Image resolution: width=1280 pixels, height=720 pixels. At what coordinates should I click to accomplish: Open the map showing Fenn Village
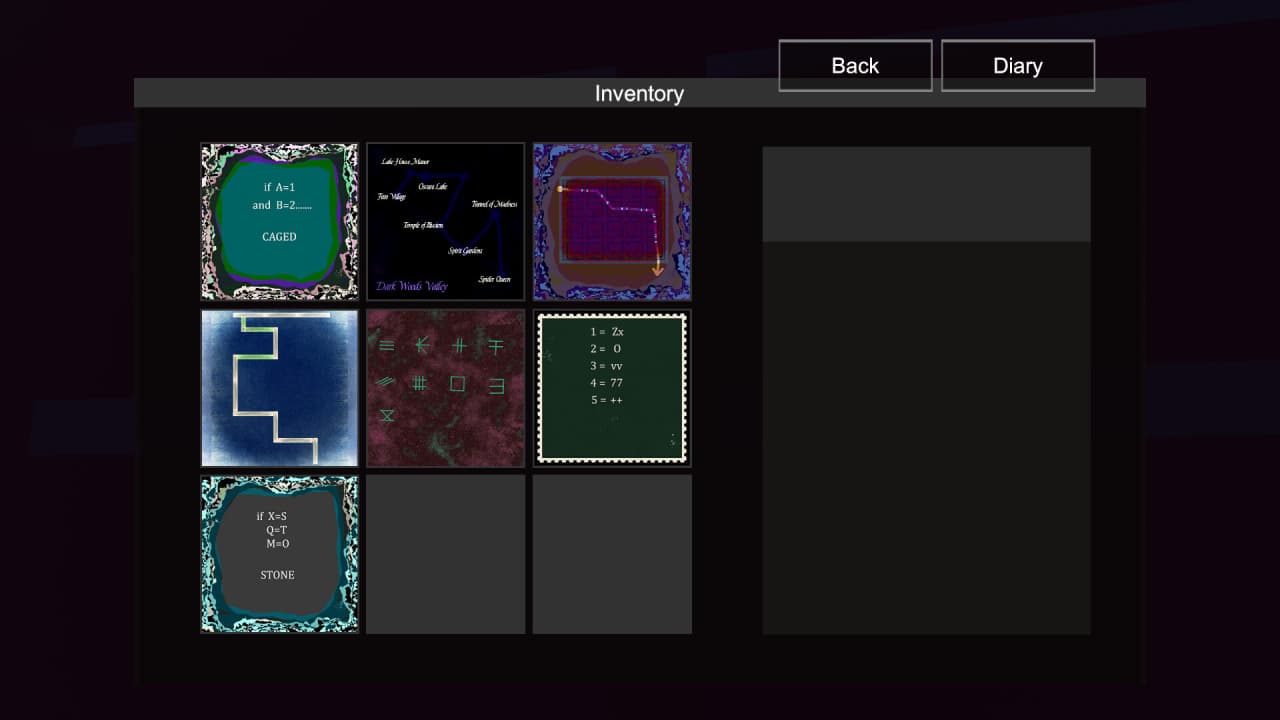[x=445, y=221]
